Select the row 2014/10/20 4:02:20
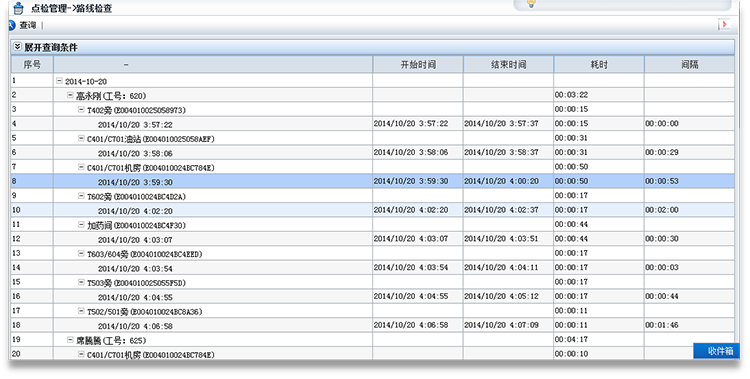Viewport: 750px width, 379px height. pyautogui.click(x=373, y=210)
